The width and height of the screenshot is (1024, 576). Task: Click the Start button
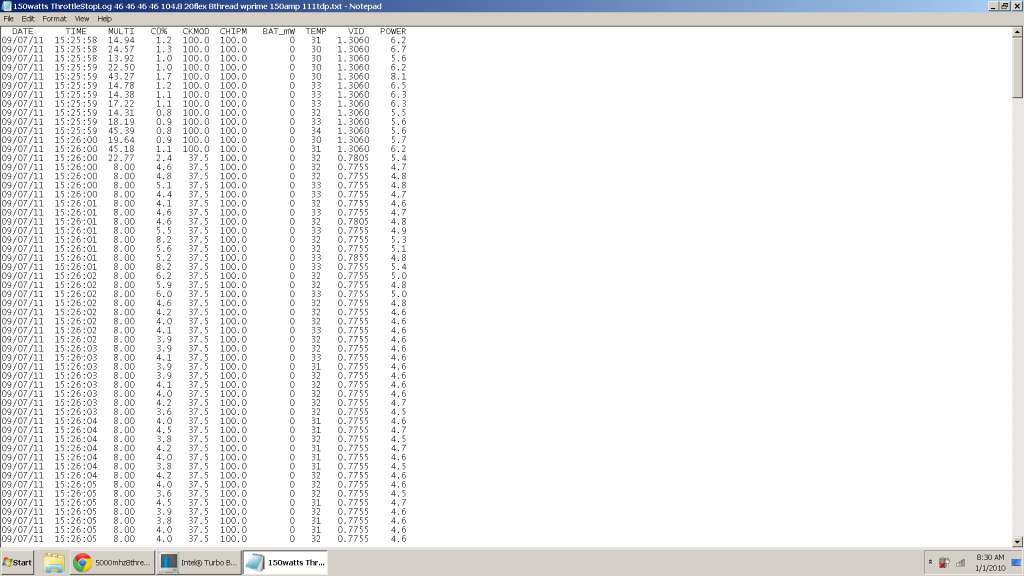pos(18,562)
